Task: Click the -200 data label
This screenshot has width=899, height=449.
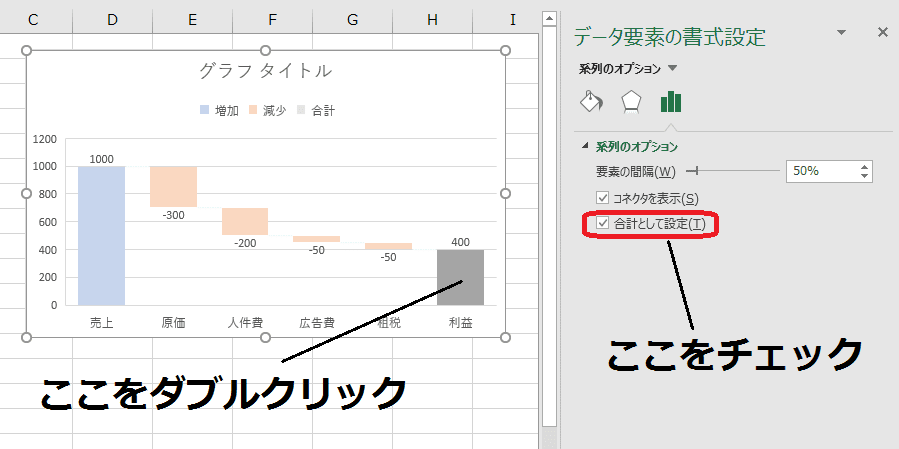Action: [245, 243]
